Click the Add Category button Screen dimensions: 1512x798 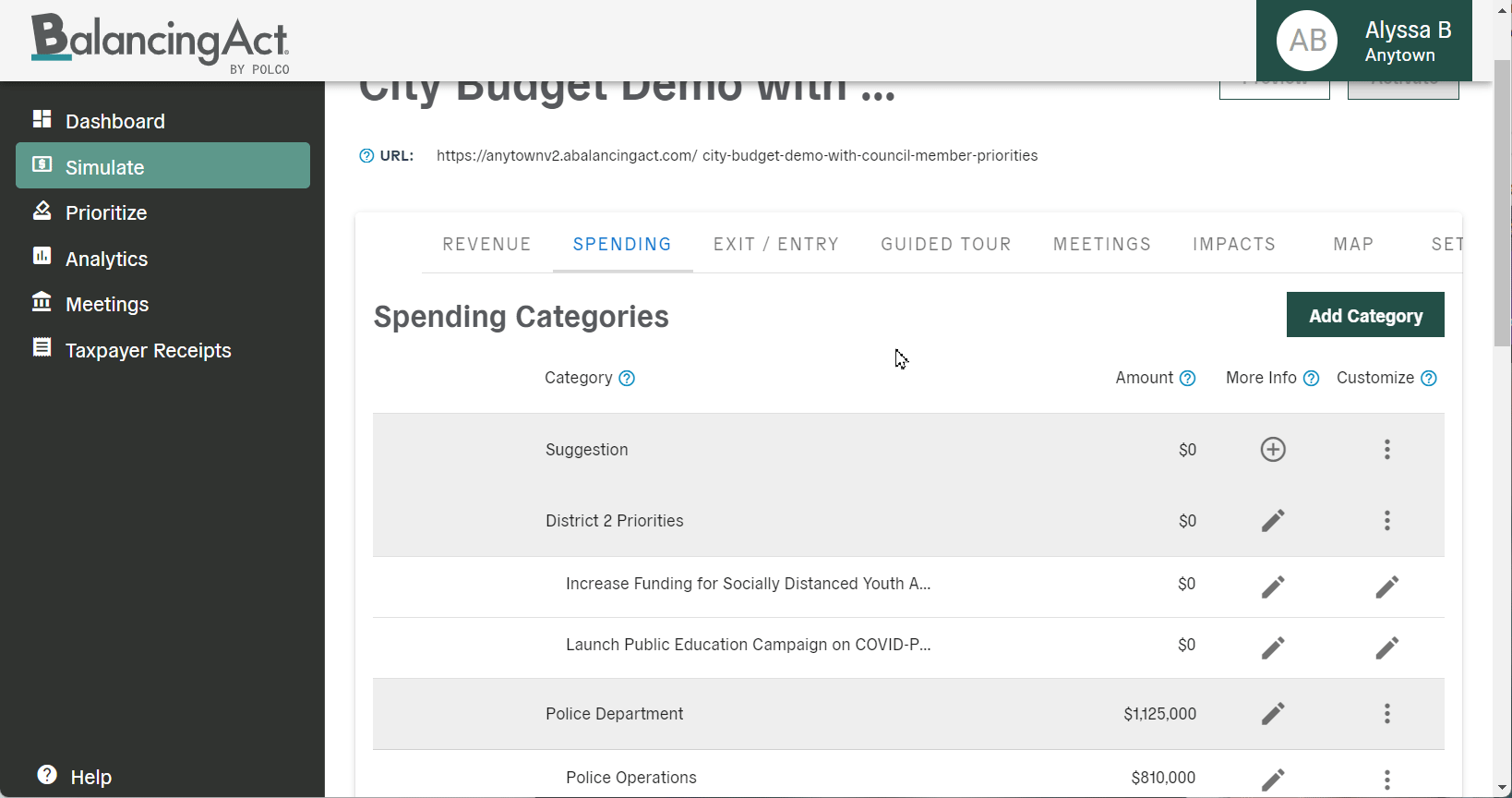tap(1365, 316)
